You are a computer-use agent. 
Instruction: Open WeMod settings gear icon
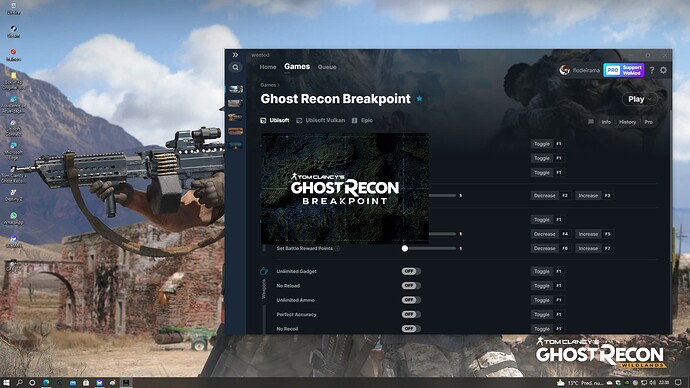coord(663,70)
